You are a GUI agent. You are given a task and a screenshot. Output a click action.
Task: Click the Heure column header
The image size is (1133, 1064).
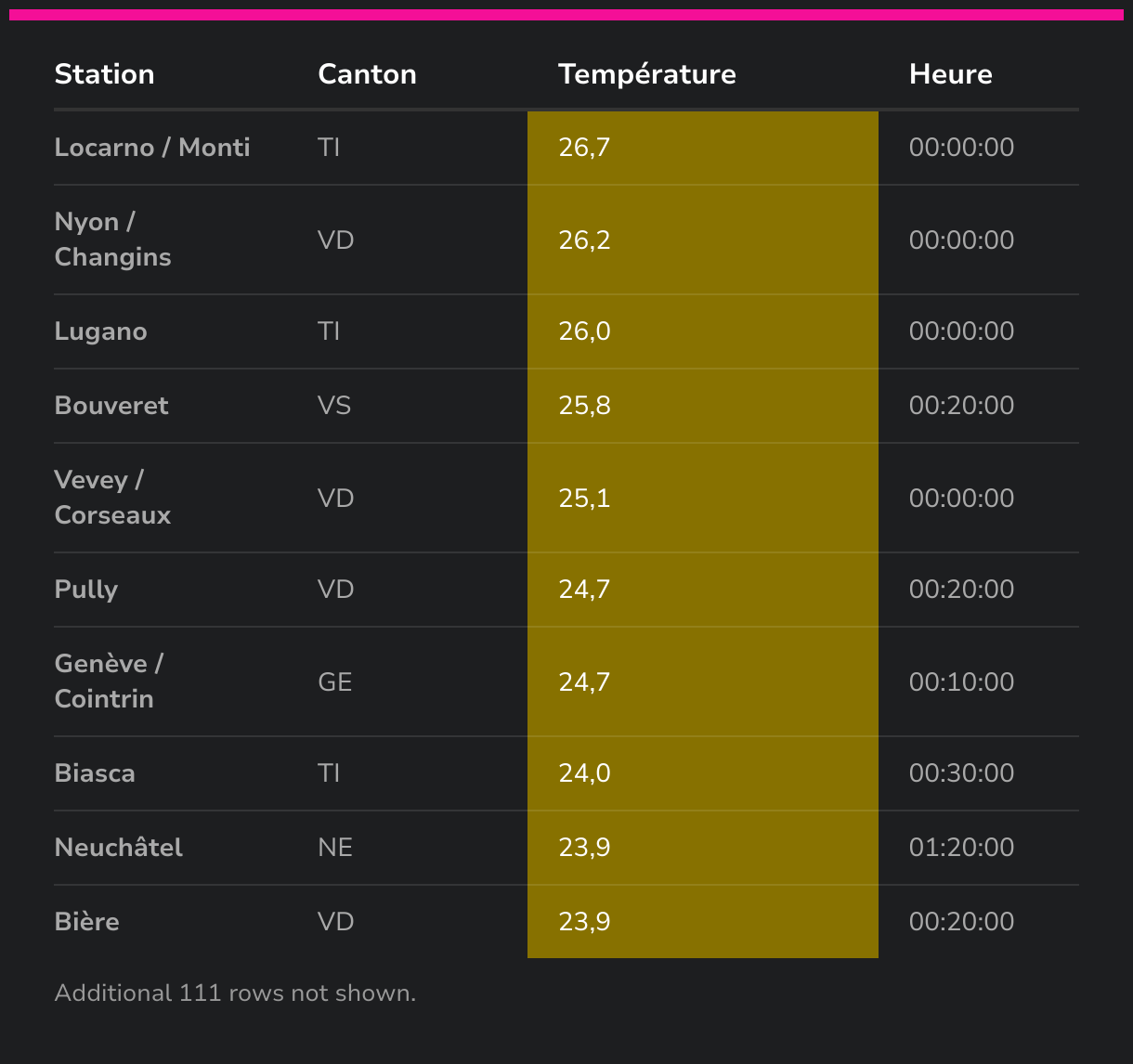tap(950, 74)
